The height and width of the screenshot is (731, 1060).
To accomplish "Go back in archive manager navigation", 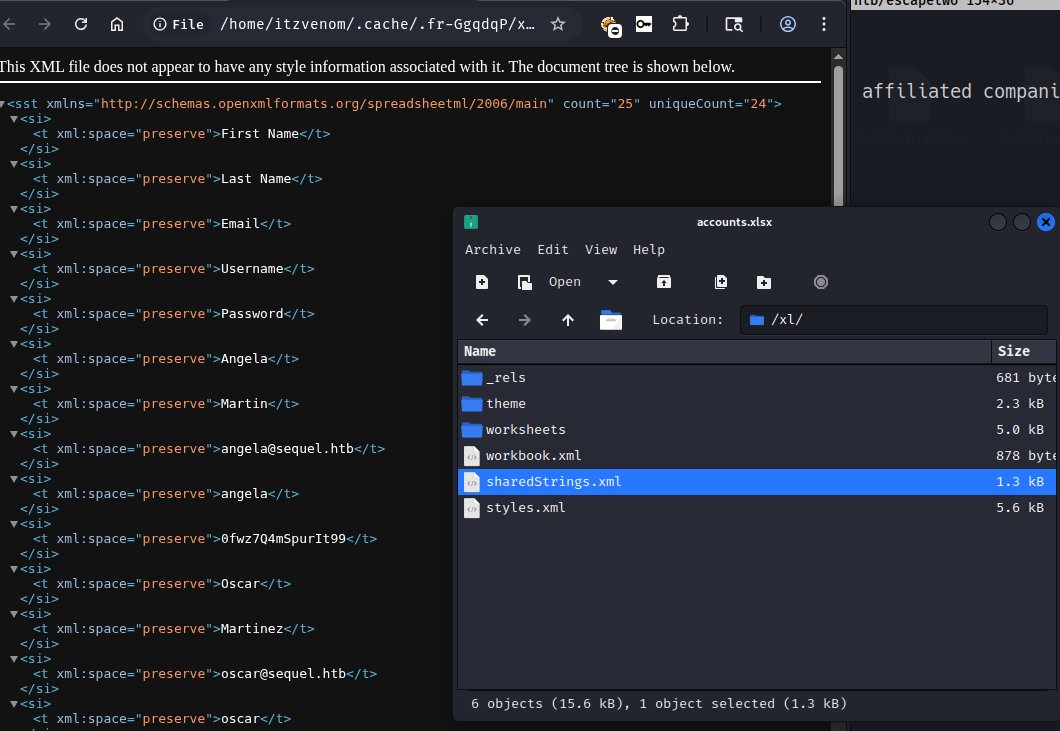I will pyautogui.click(x=482, y=320).
